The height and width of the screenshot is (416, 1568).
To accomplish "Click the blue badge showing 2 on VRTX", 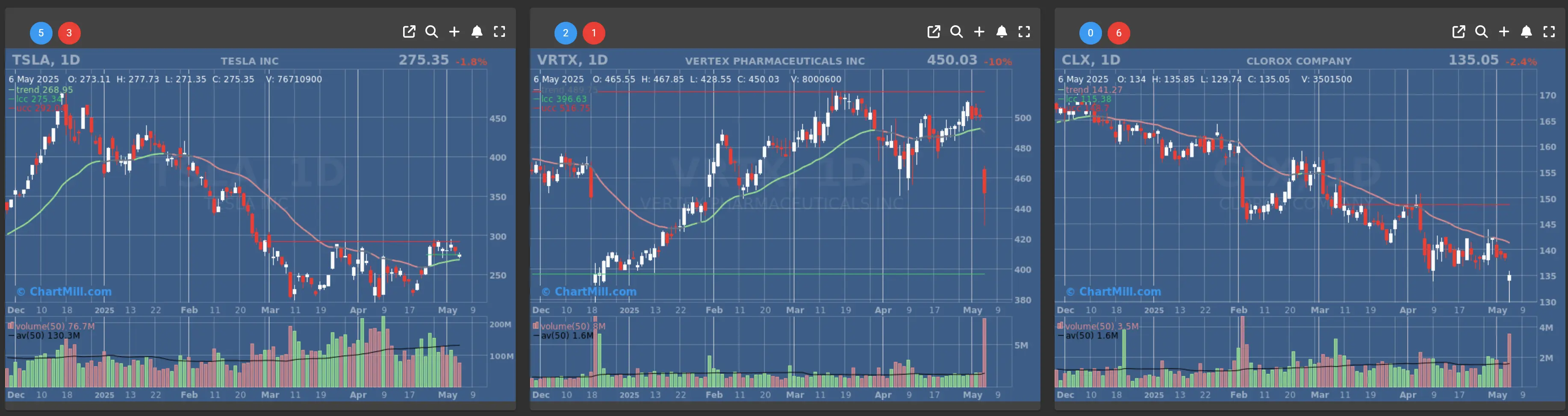I will coord(566,33).
